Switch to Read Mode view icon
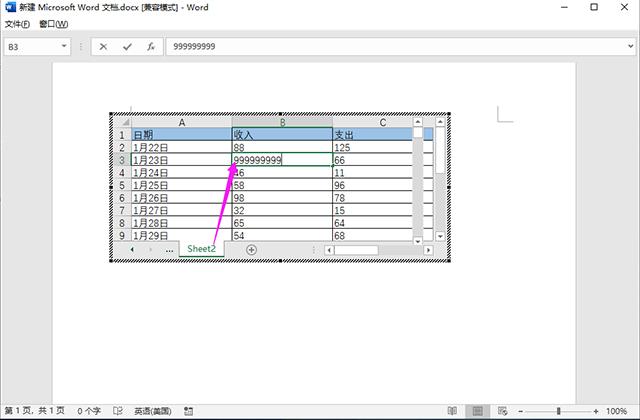 pyautogui.click(x=453, y=411)
